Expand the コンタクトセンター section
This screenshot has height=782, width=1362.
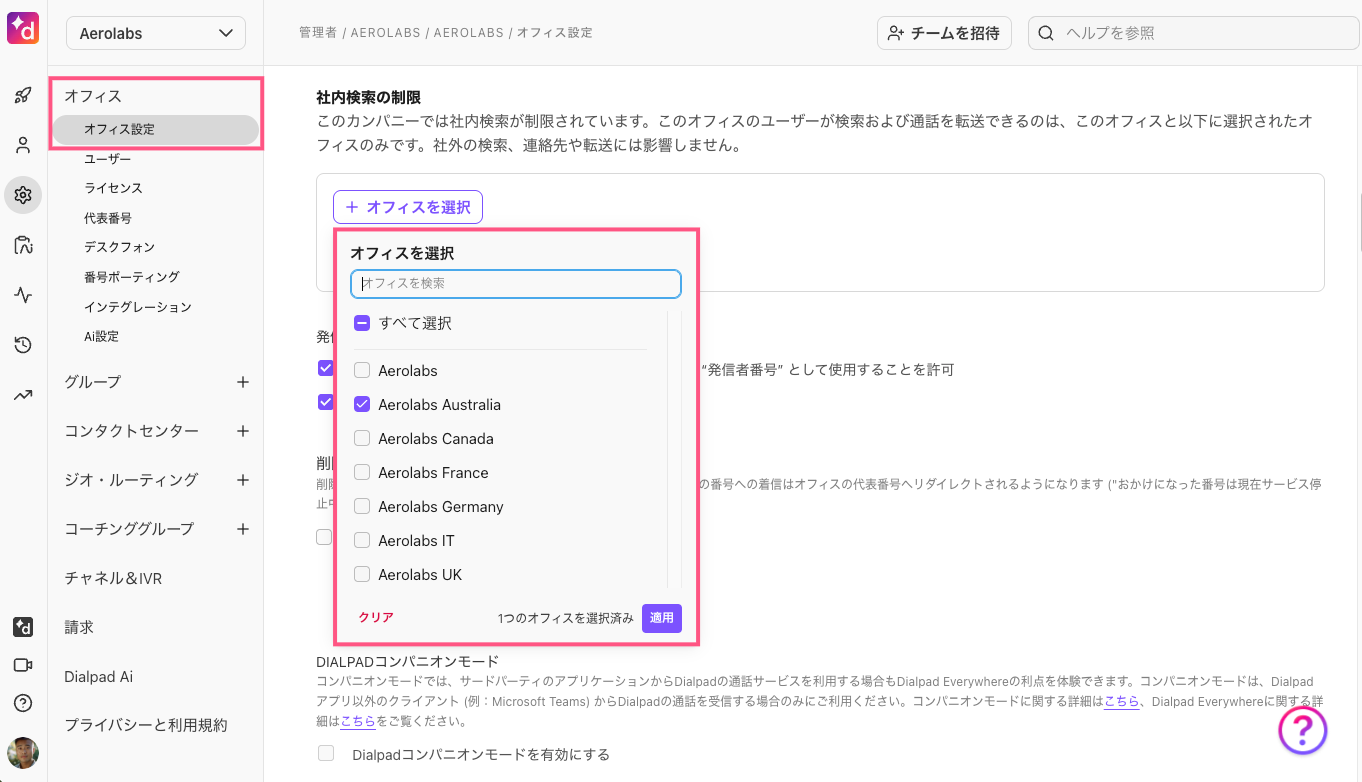[x=131, y=431]
